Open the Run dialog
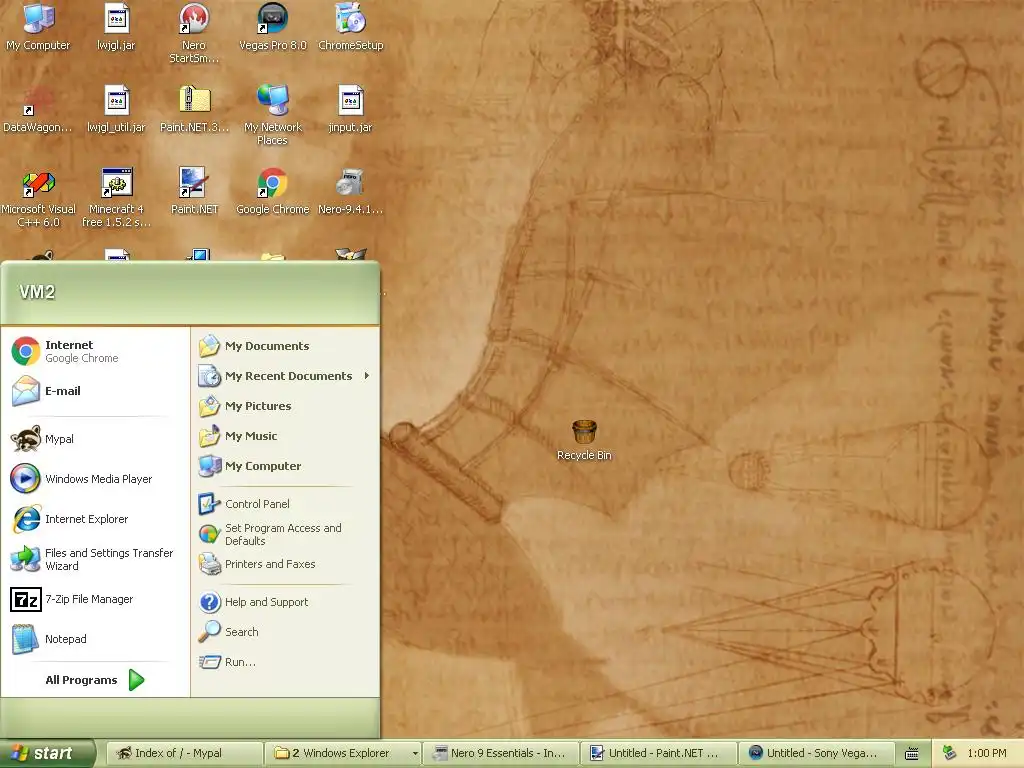Viewport: 1024px width, 768px height. [x=285, y=662]
